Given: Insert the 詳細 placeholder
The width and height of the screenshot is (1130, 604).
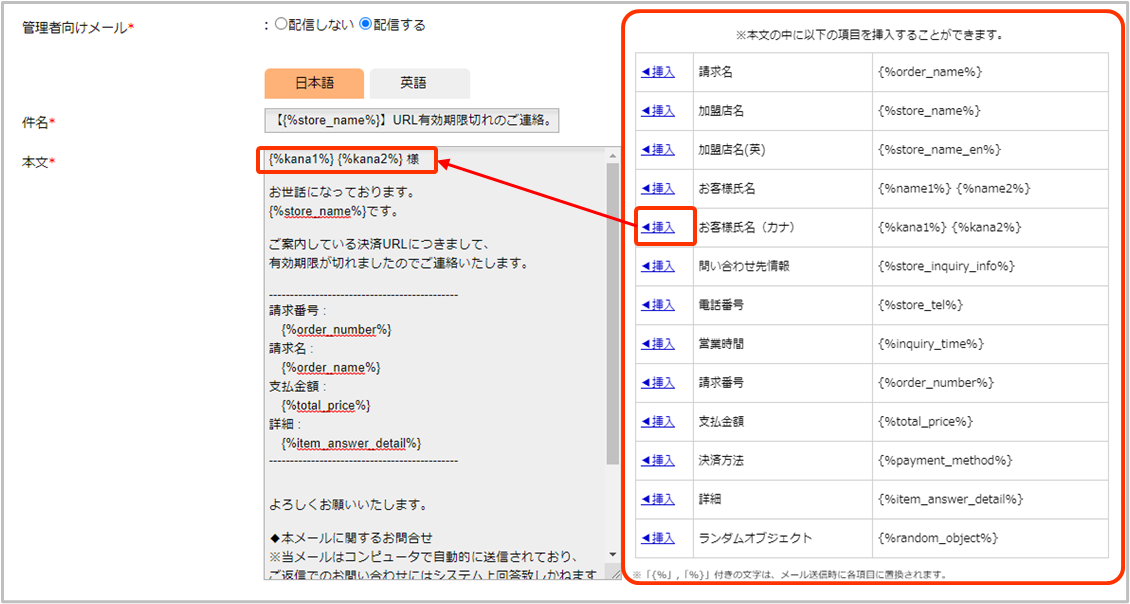Looking at the screenshot, I should pyautogui.click(x=658, y=499).
